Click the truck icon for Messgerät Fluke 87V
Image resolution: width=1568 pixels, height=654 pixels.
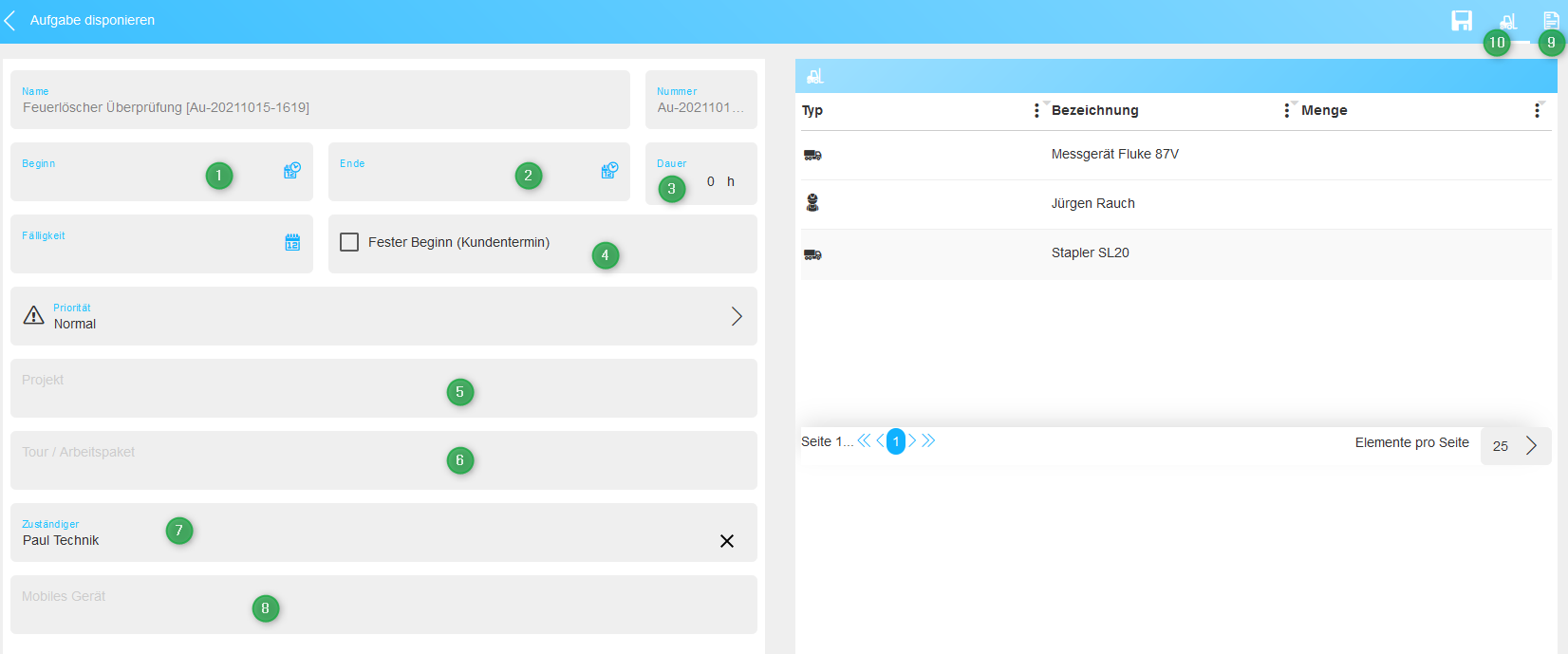tap(812, 155)
